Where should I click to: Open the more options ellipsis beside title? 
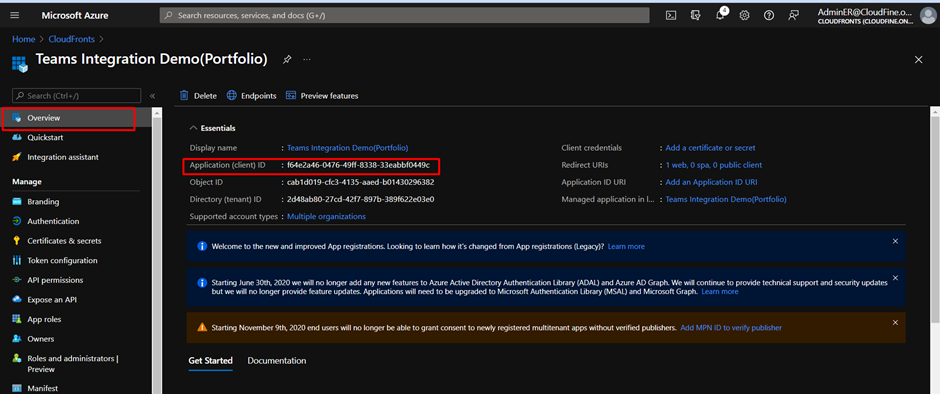pos(307,59)
